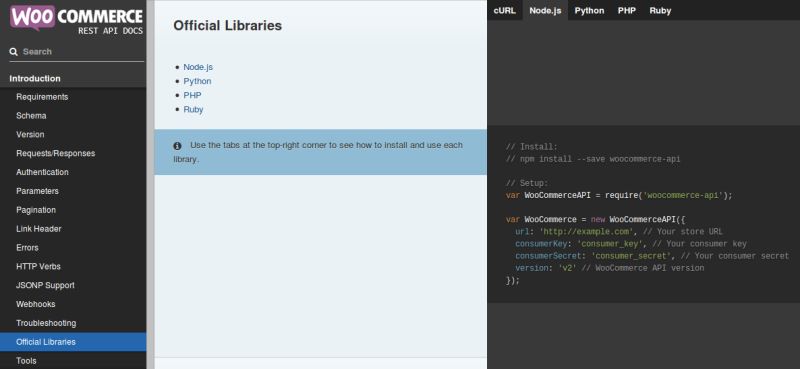800x369 pixels.
Task: Click the Official Libraries heading
Action: pyautogui.click(x=228, y=26)
